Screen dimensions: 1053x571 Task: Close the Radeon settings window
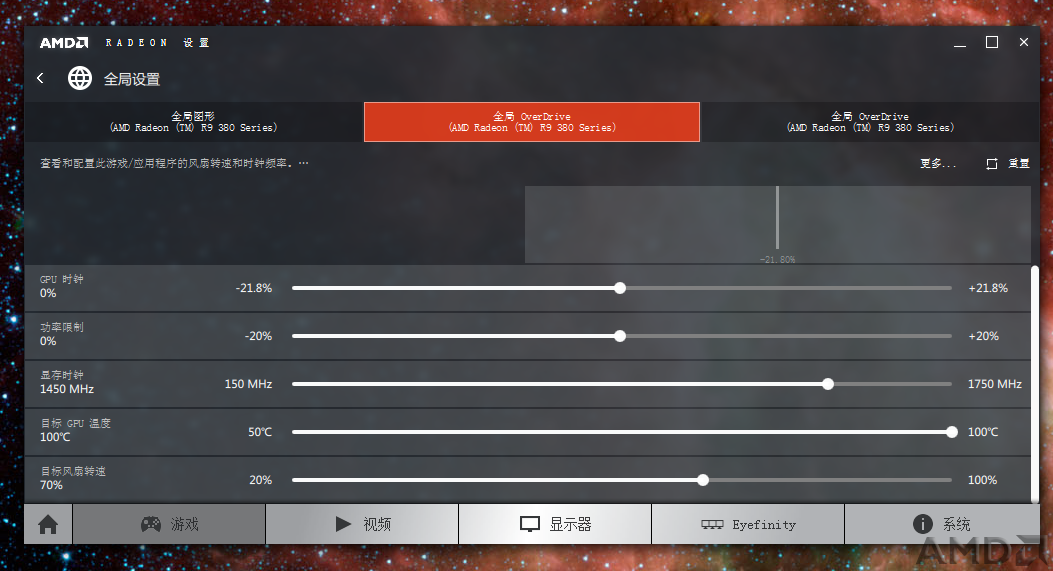pyautogui.click(x=1023, y=42)
